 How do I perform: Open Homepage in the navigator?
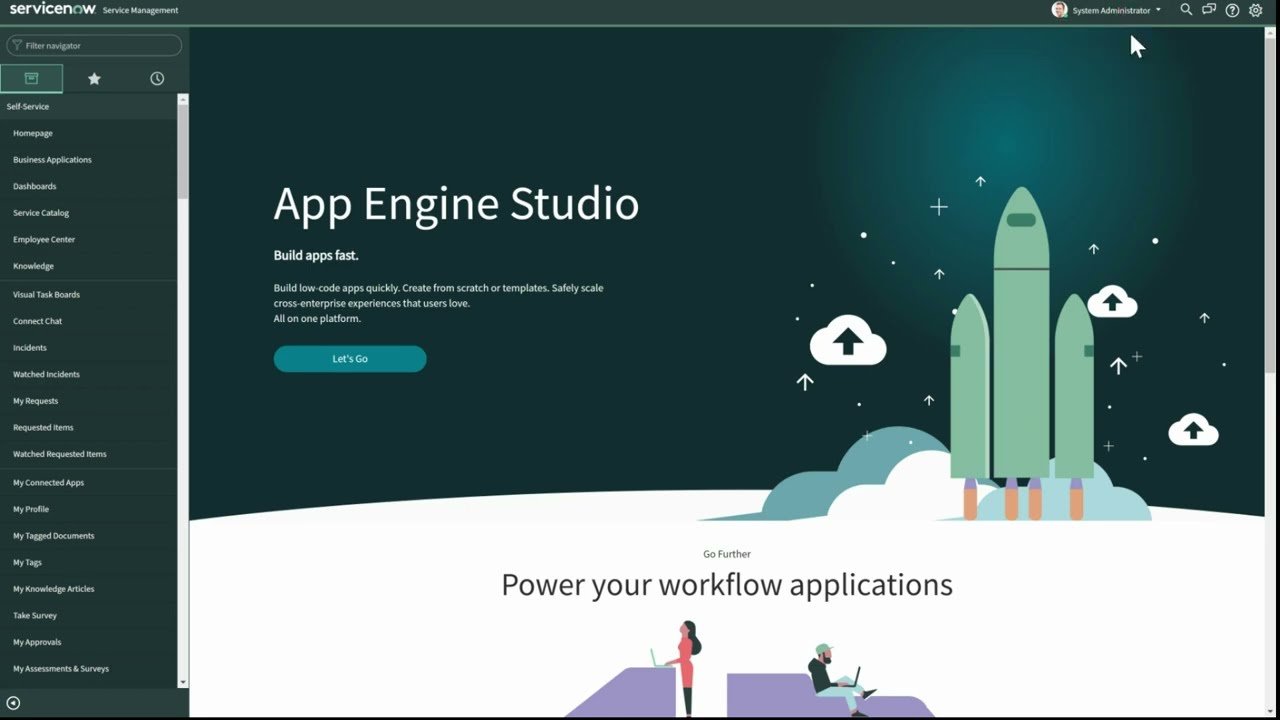tap(33, 133)
